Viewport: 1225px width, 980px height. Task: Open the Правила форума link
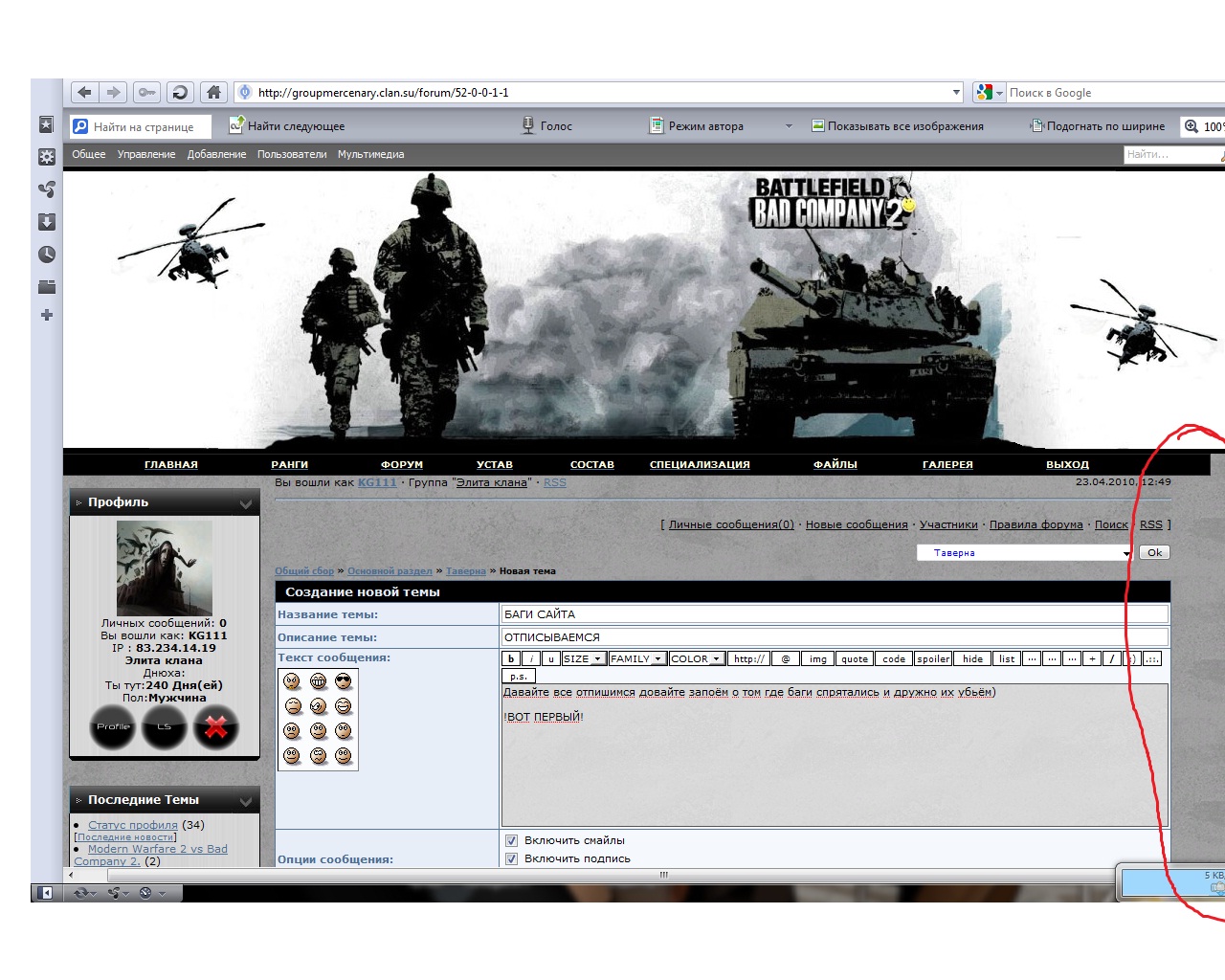point(1036,524)
